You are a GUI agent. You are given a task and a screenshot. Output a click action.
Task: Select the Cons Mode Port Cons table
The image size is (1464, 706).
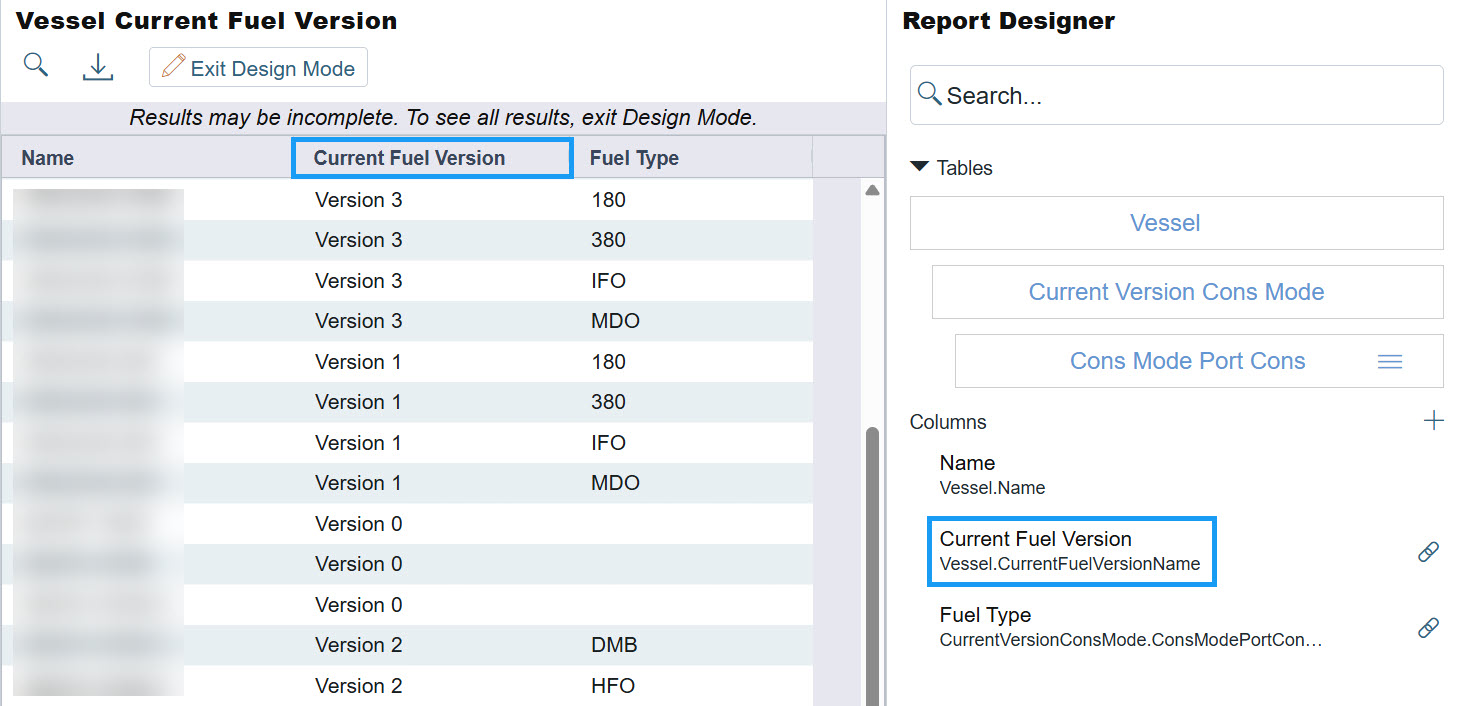pos(1187,361)
